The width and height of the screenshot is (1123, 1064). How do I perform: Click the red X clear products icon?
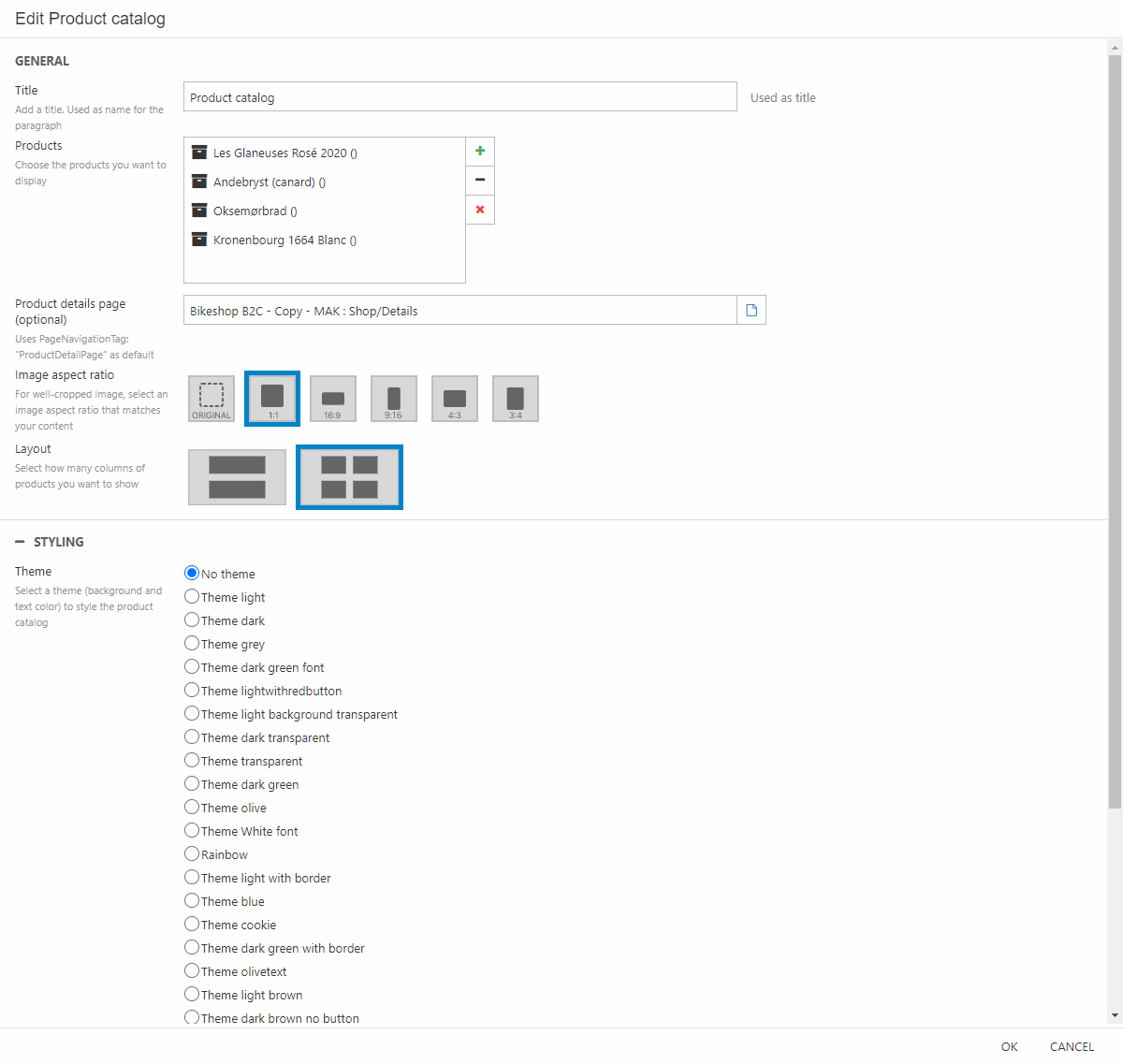480,210
